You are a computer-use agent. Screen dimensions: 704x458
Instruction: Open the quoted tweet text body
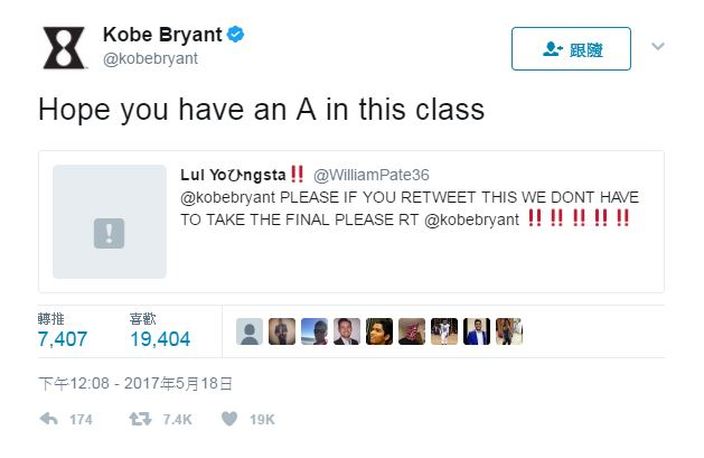coord(409,208)
